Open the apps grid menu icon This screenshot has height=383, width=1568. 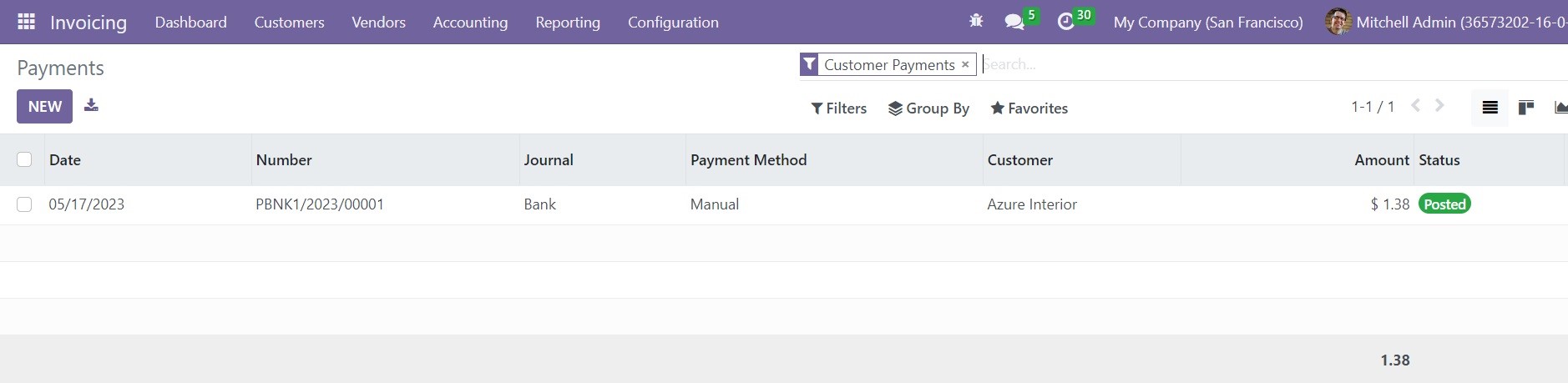click(x=26, y=22)
